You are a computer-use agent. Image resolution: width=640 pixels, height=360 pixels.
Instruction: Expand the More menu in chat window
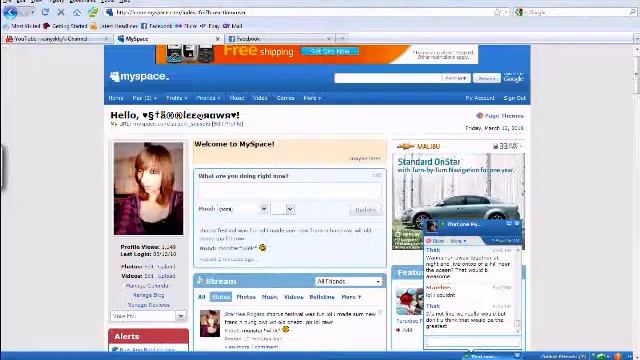click(458, 241)
